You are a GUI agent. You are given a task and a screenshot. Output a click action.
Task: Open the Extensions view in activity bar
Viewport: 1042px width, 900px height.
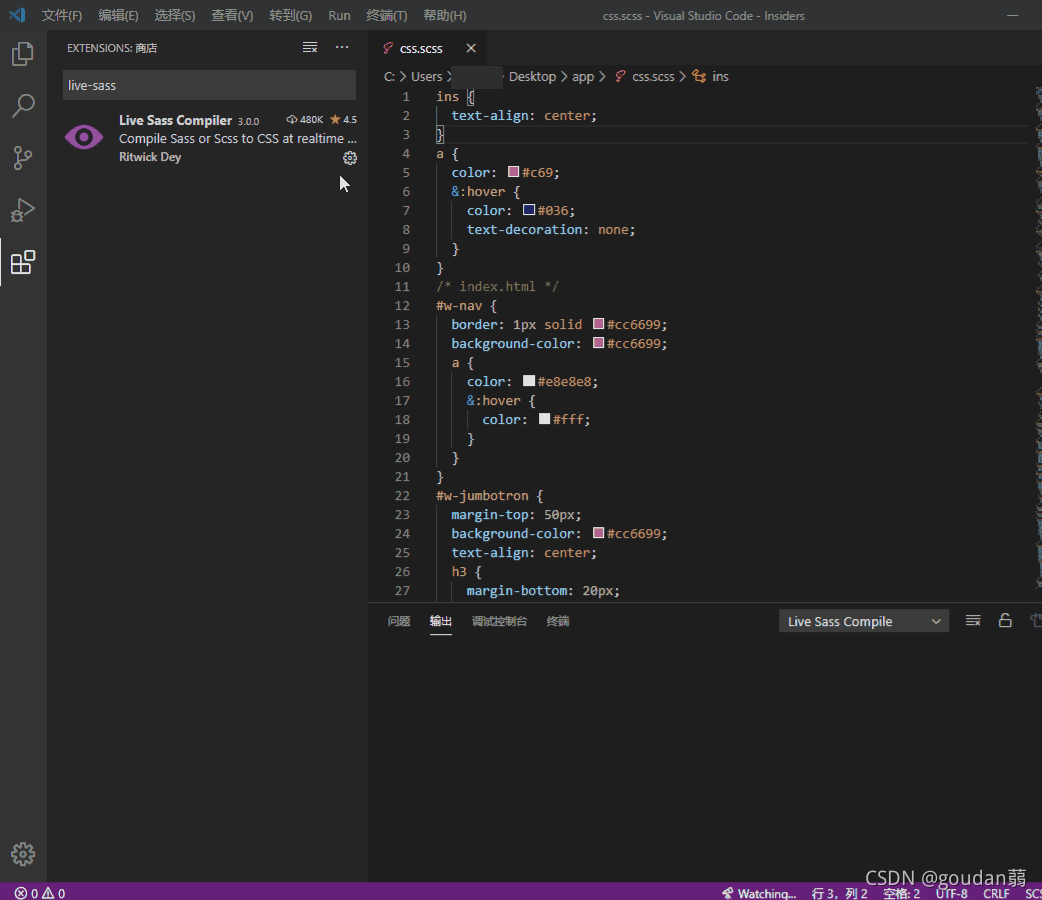[23, 262]
